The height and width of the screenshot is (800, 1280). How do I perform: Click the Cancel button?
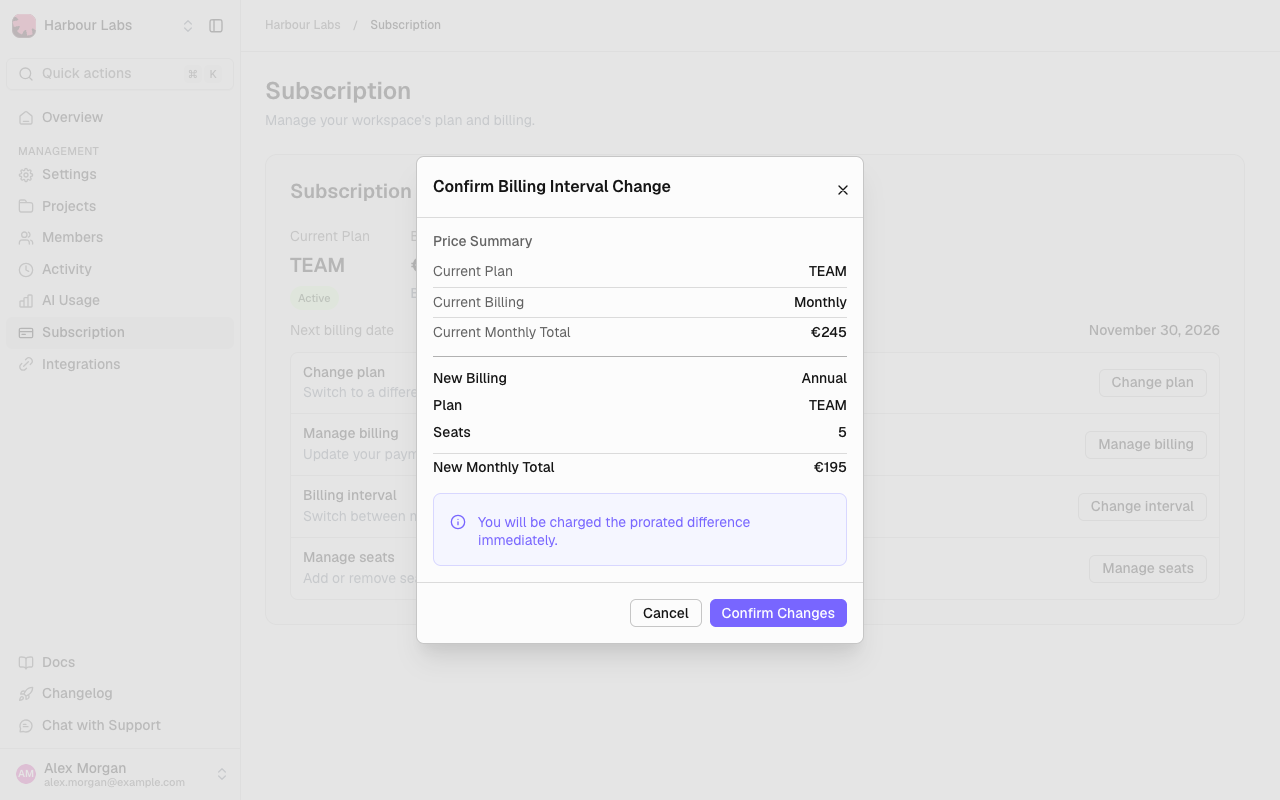click(666, 613)
